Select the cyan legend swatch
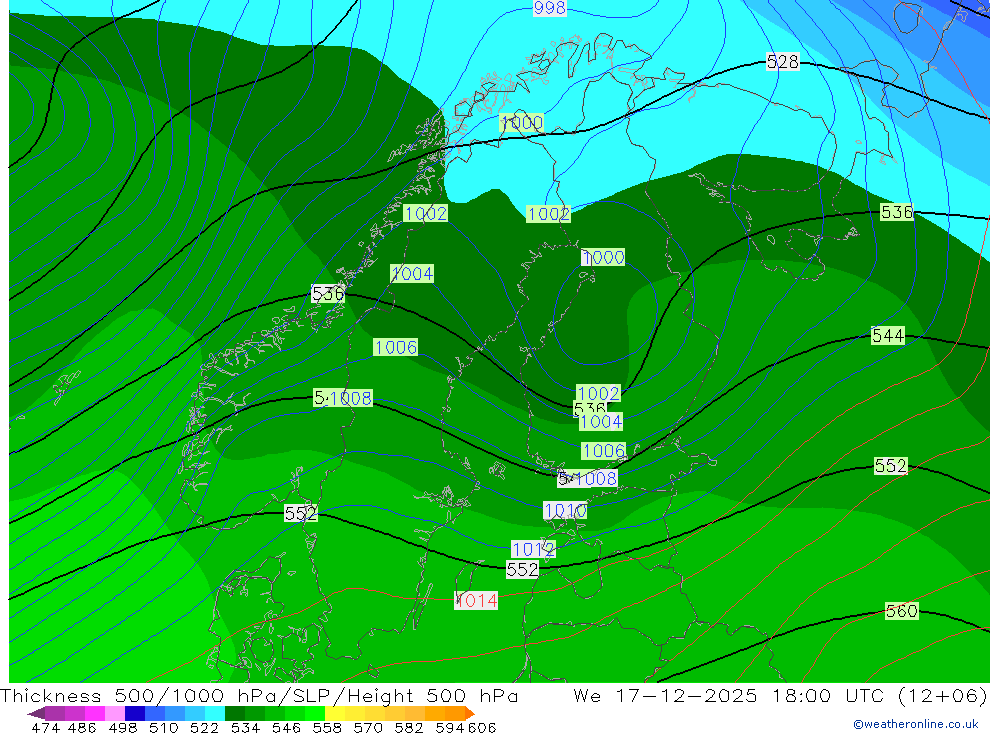Image resolution: width=1000 pixels, height=733 pixels. coord(215,713)
